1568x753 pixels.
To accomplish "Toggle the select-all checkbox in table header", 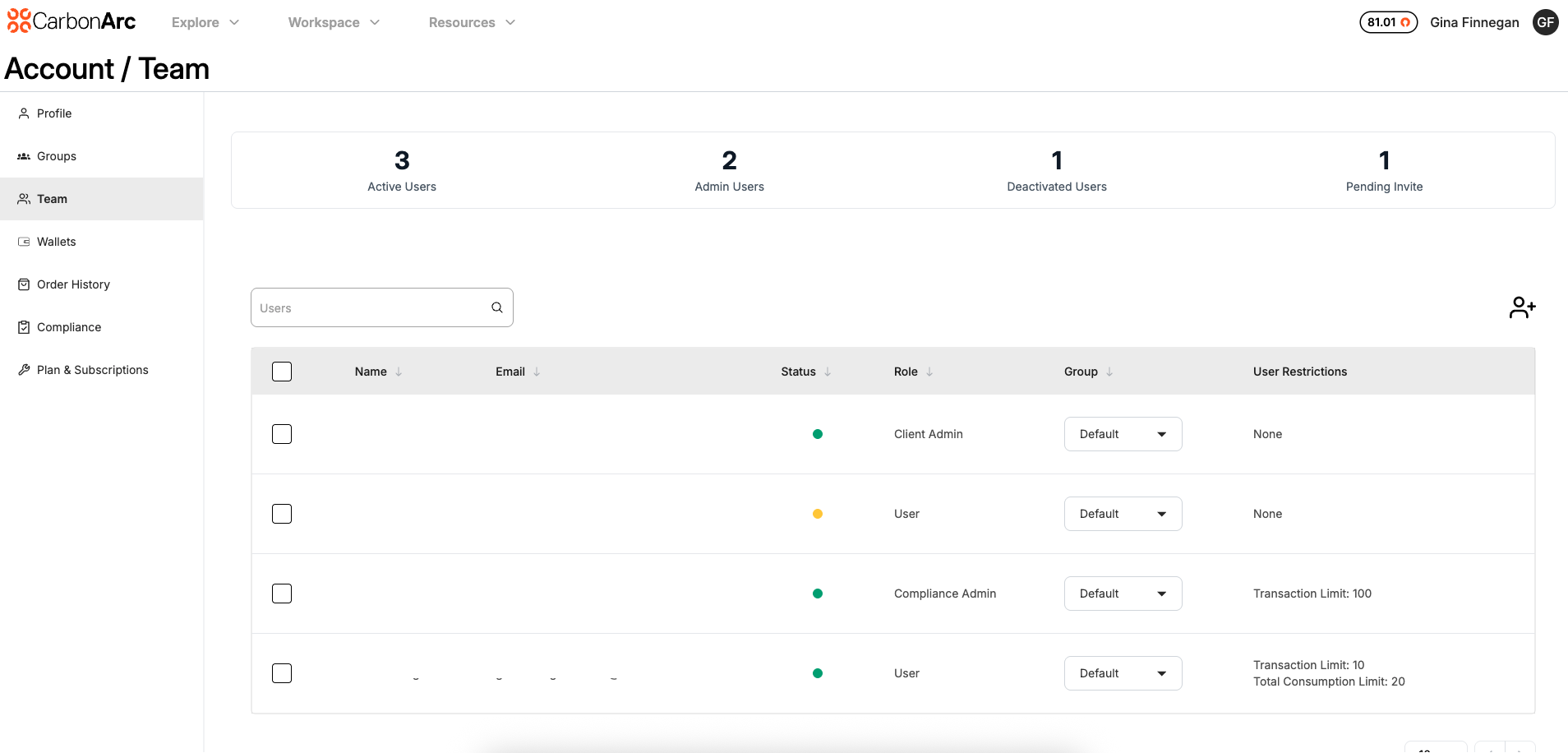I will (281, 371).
